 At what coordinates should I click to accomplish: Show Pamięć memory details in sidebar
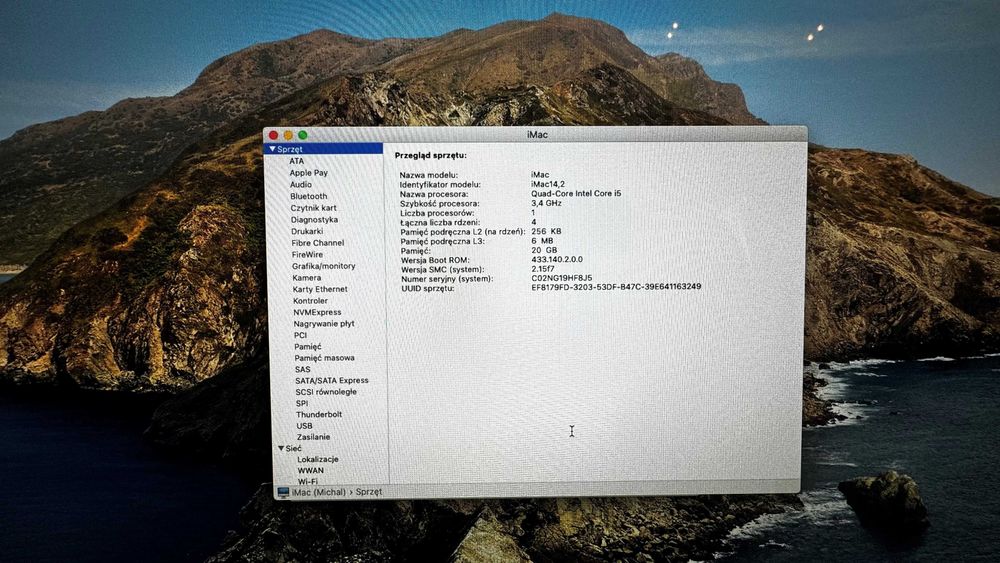click(308, 347)
